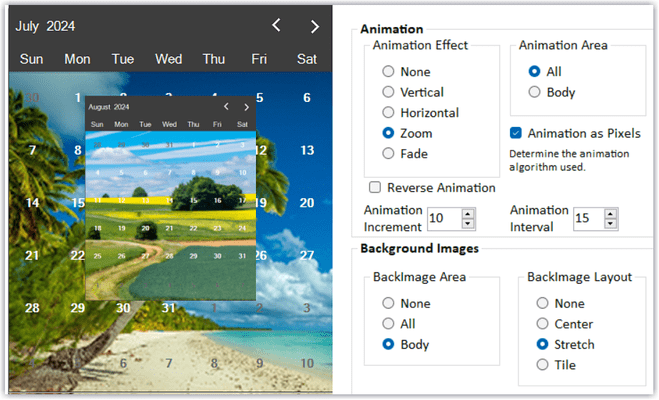Select day 16 in August calendar
659x400 pixels.
point(217,200)
